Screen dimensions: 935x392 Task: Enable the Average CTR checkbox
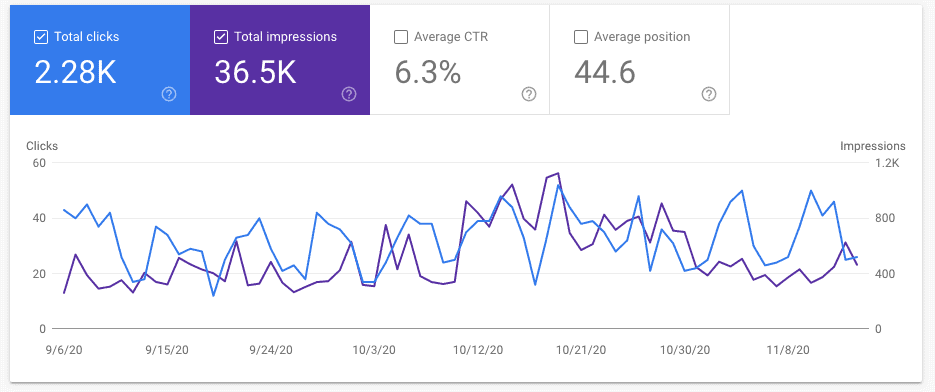coord(401,37)
